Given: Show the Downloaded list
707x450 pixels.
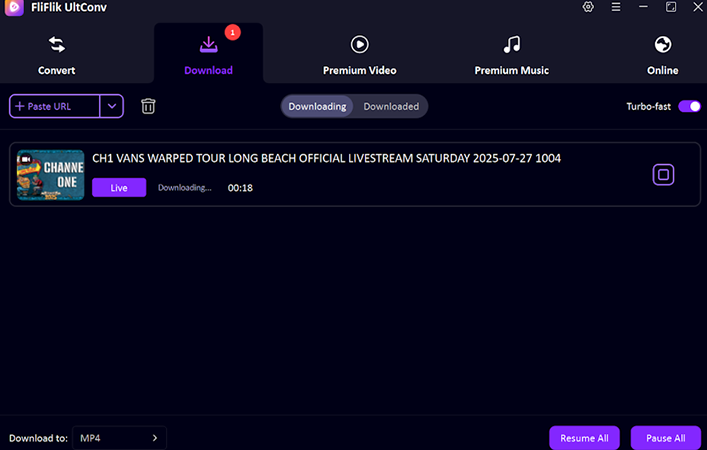Looking at the screenshot, I should click(x=391, y=106).
